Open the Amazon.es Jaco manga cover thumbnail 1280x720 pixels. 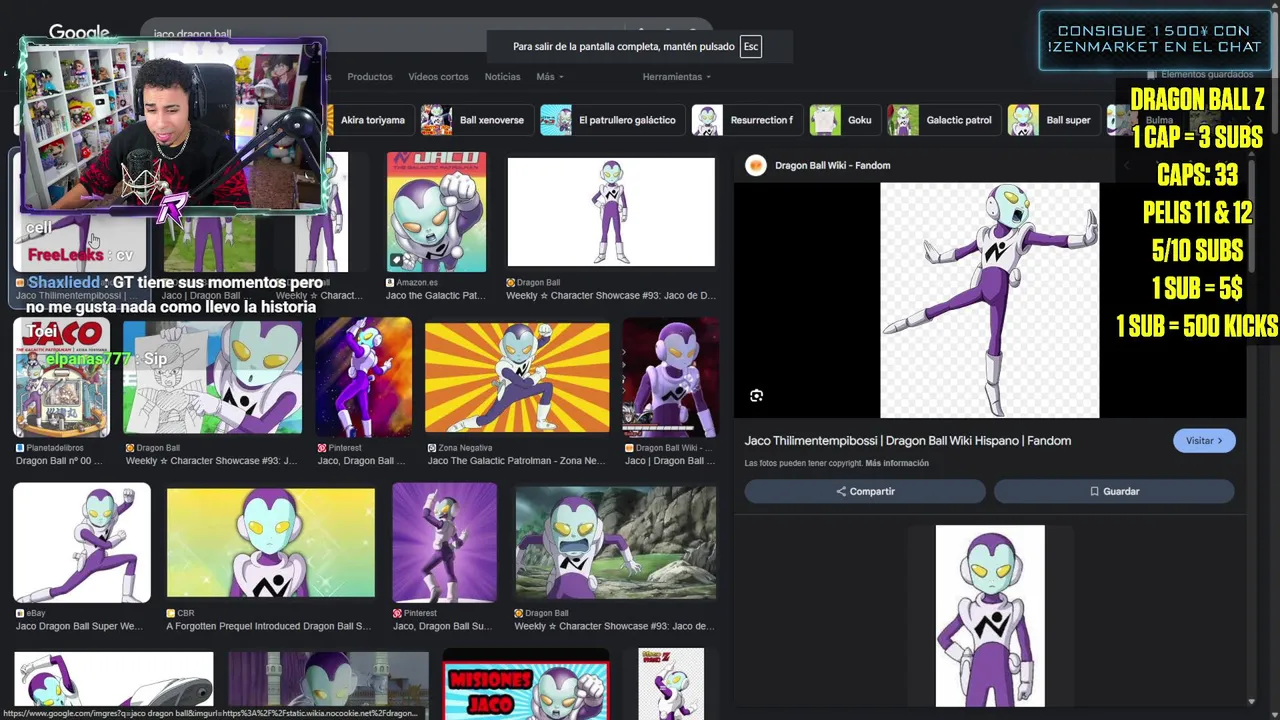point(436,212)
